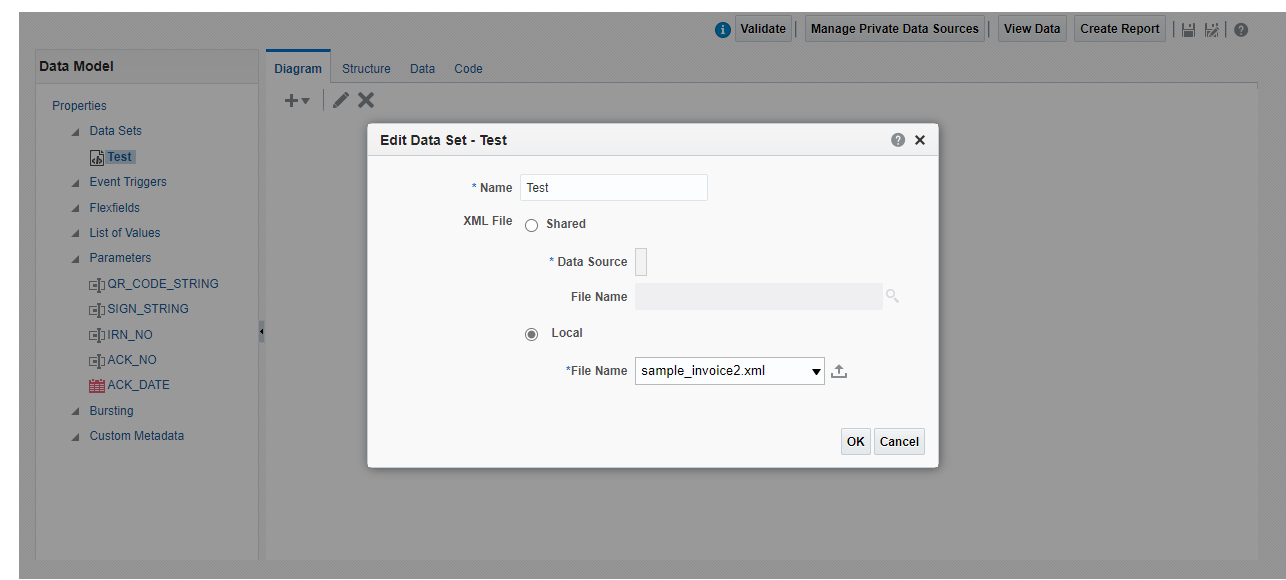The height and width of the screenshot is (580, 1286).
Task: Collapse the Data Sets tree node
Action: click(x=76, y=132)
